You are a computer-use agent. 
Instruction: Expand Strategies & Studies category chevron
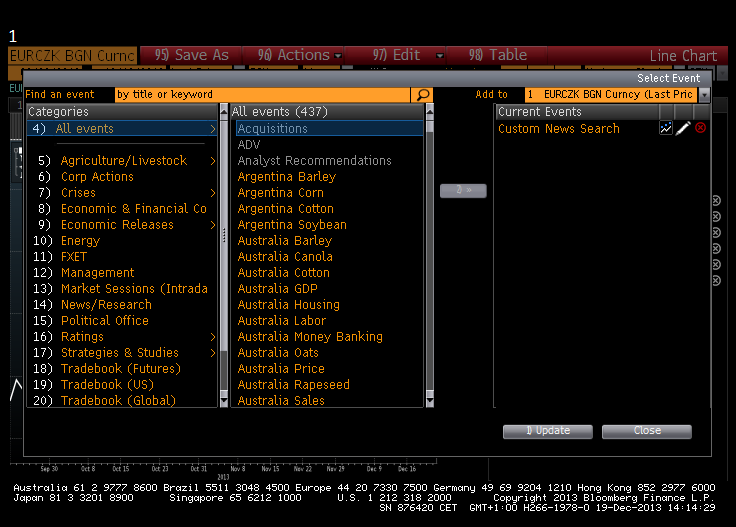coord(213,353)
